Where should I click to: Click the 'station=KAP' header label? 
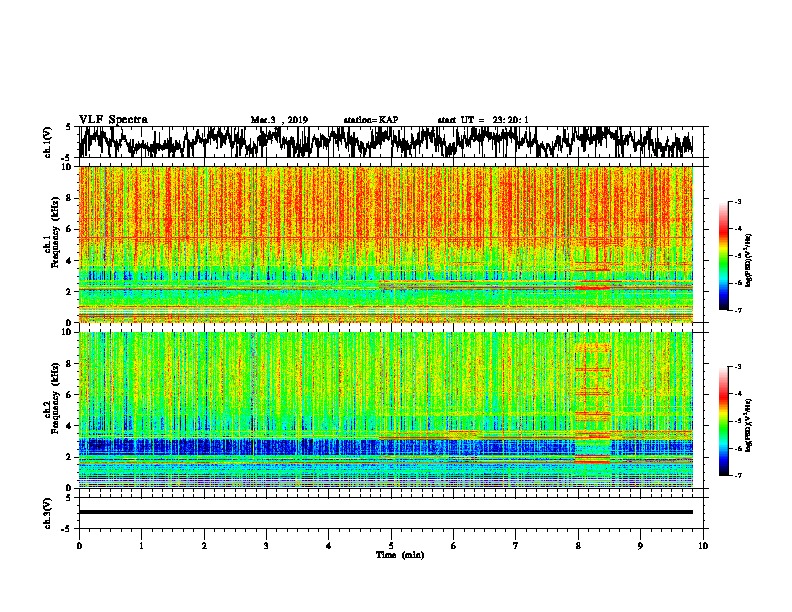click(371, 120)
